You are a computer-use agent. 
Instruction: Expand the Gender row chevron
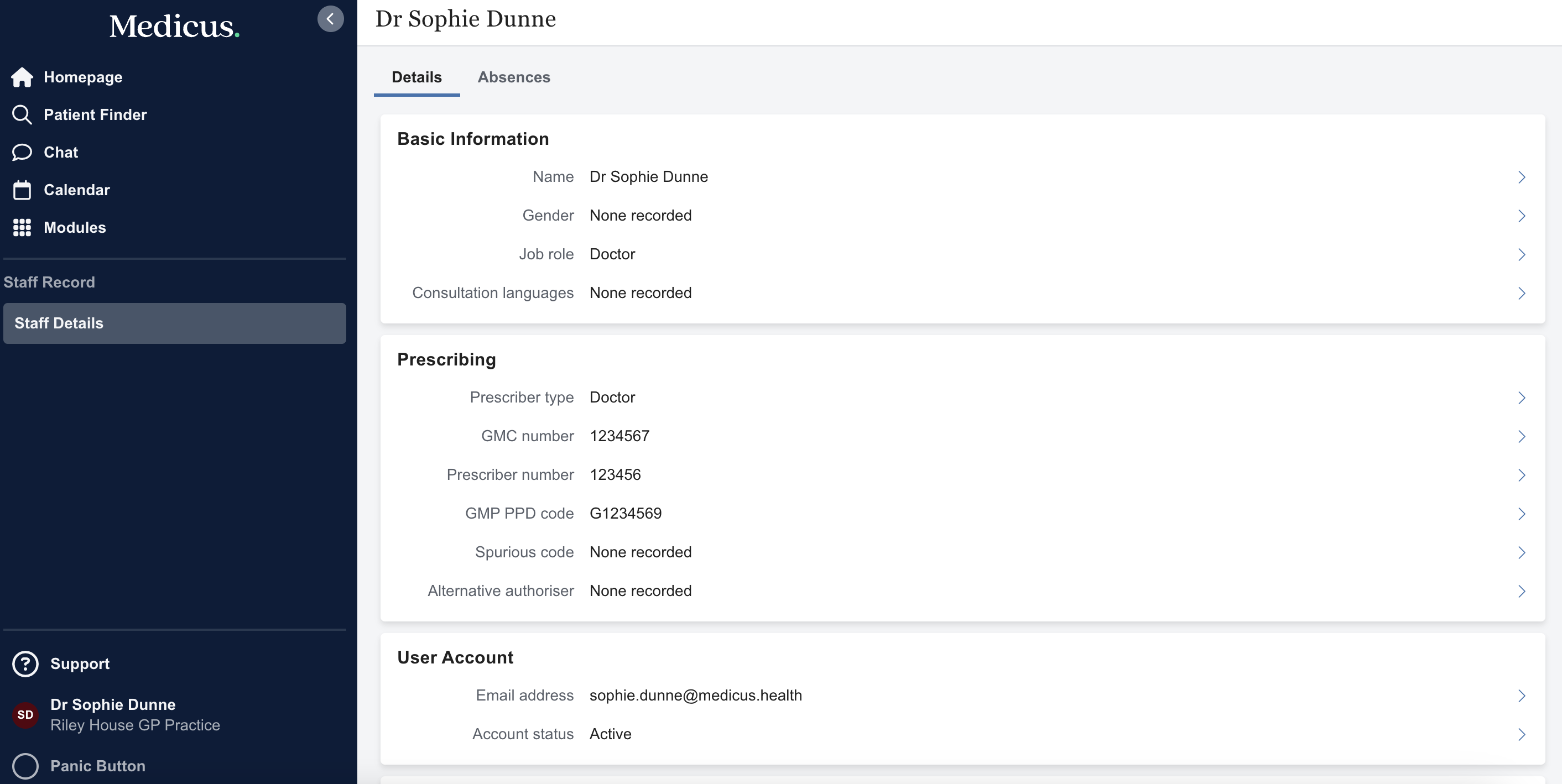1522,216
